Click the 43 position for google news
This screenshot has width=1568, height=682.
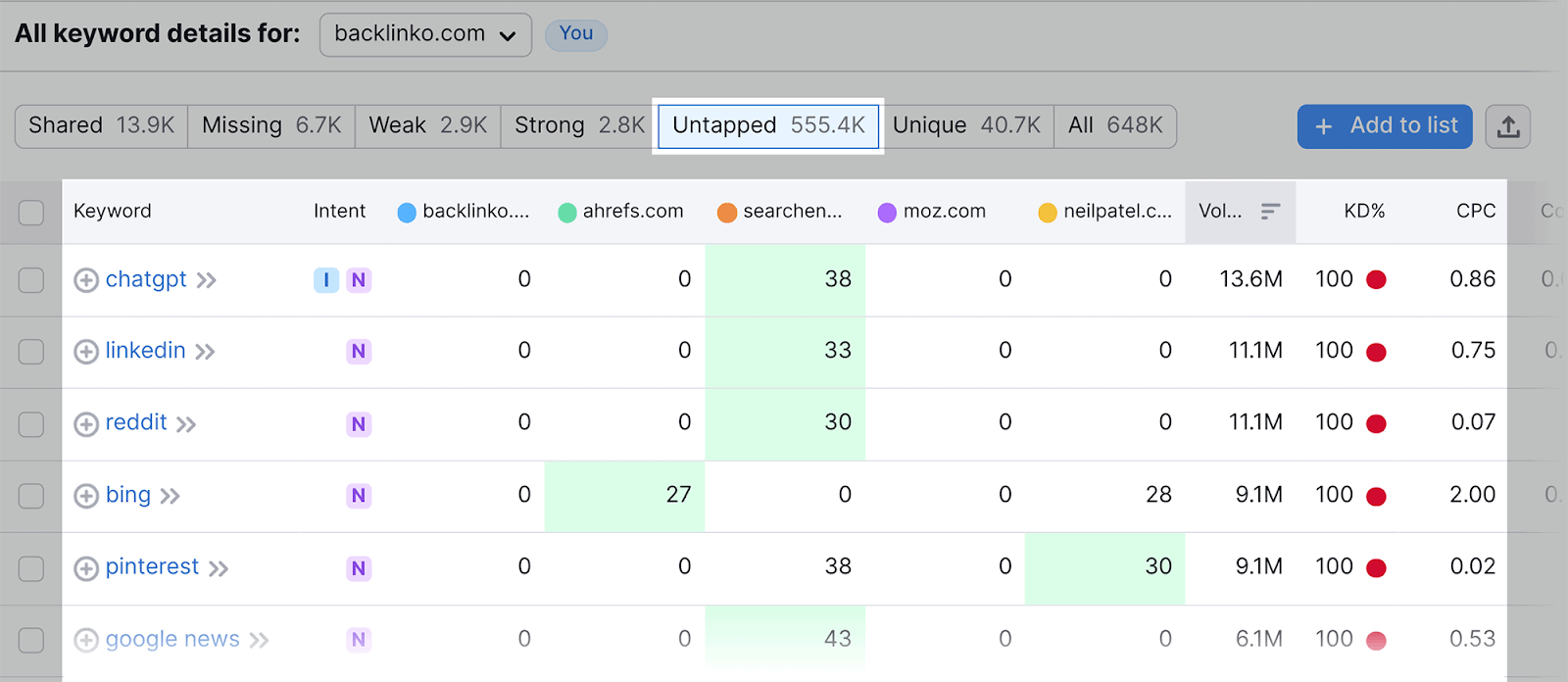[838, 639]
